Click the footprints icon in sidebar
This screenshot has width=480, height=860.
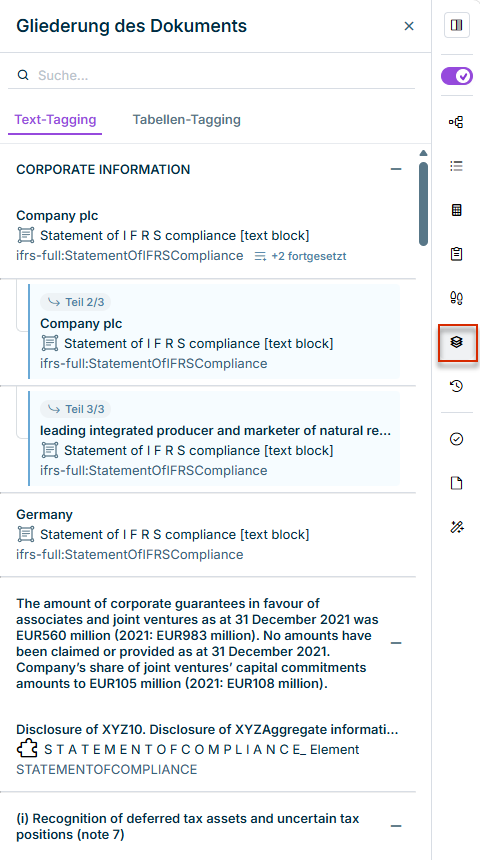(456, 298)
